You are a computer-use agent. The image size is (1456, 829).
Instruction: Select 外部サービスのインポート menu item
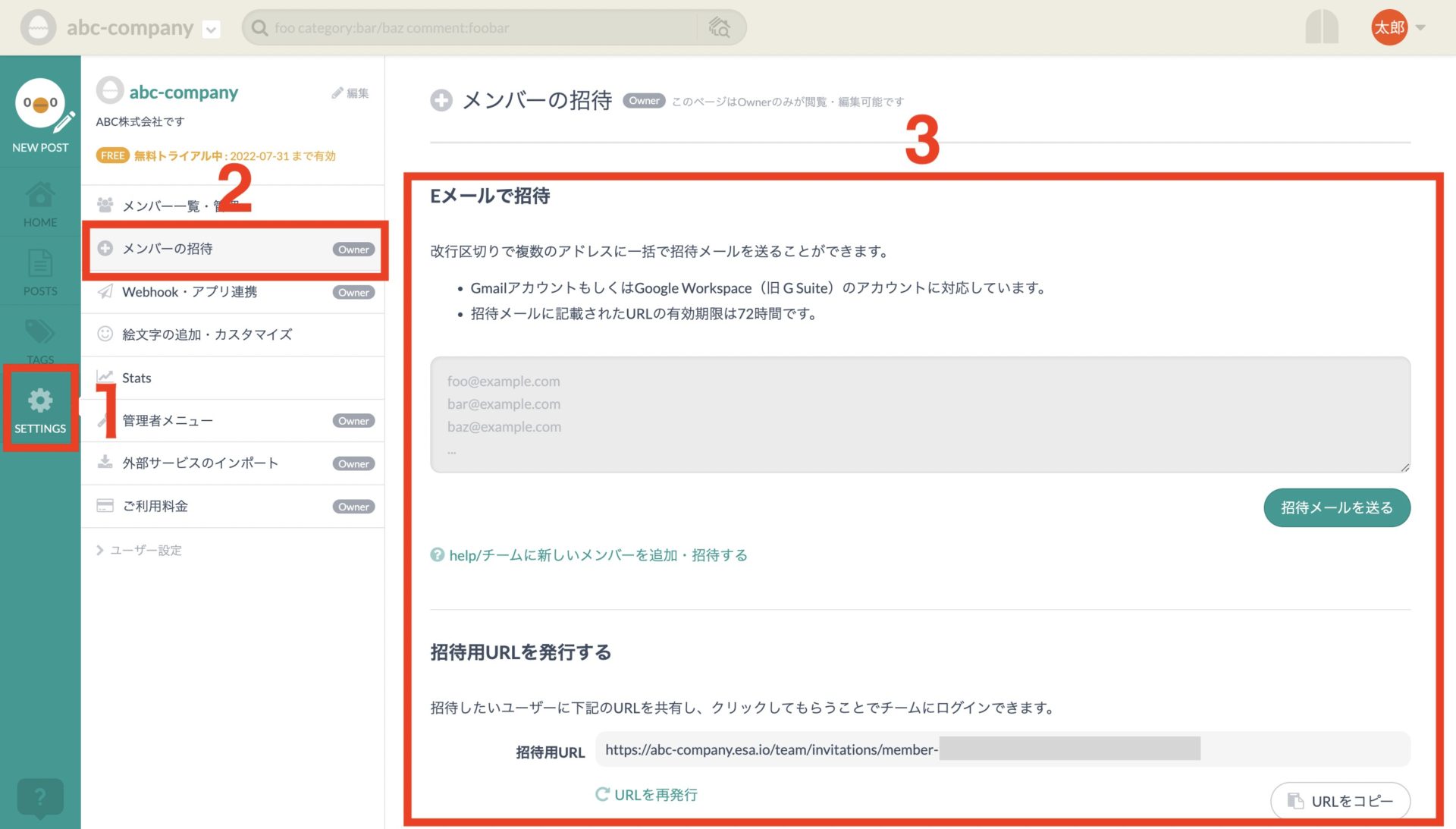pos(200,463)
